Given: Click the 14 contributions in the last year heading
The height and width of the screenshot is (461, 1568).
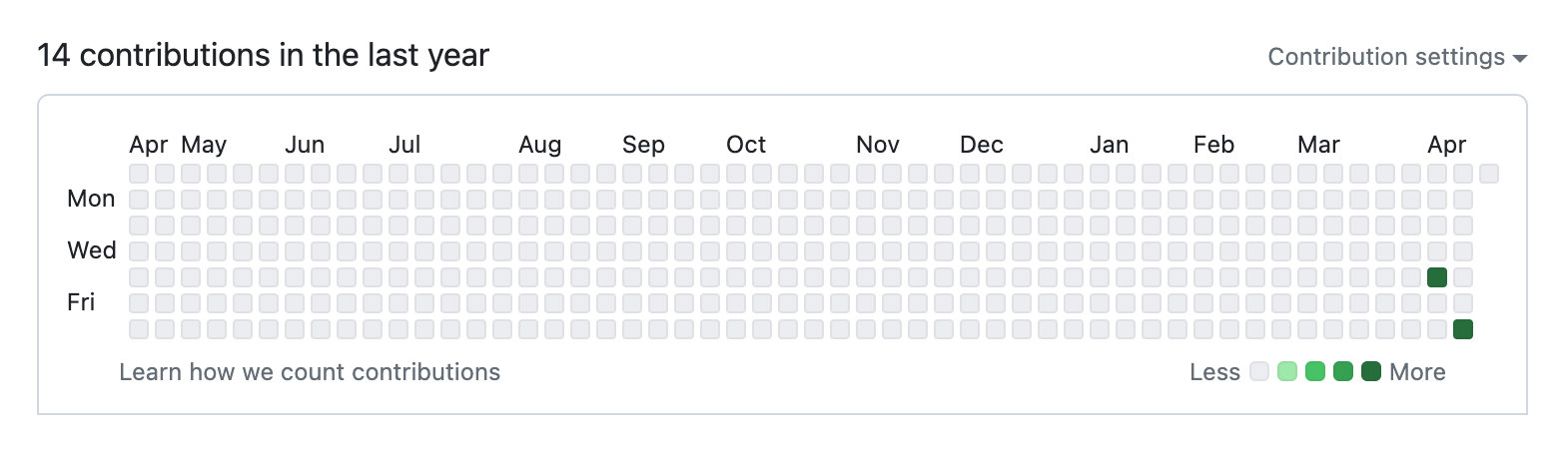Looking at the screenshot, I should click(x=264, y=55).
